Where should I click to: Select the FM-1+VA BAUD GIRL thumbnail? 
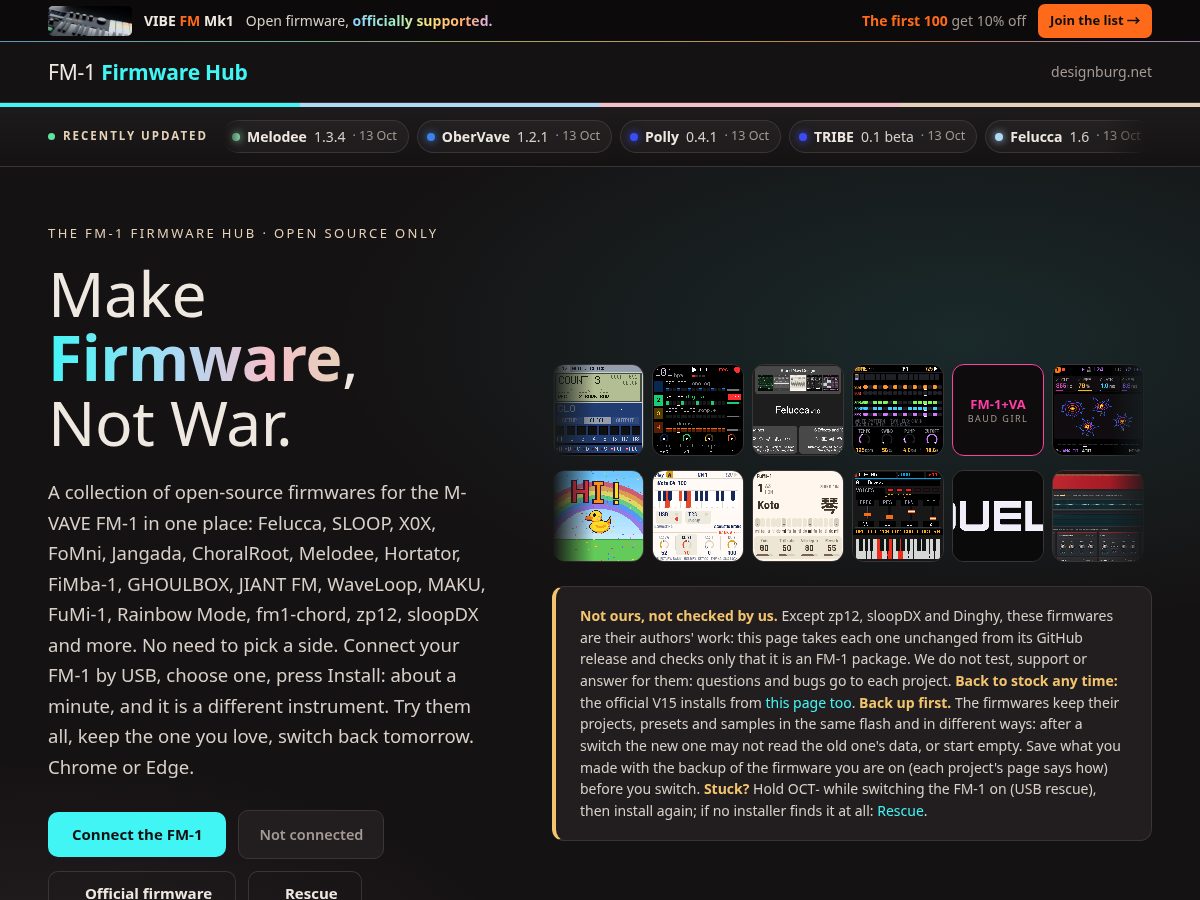pyautogui.click(x=998, y=410)
